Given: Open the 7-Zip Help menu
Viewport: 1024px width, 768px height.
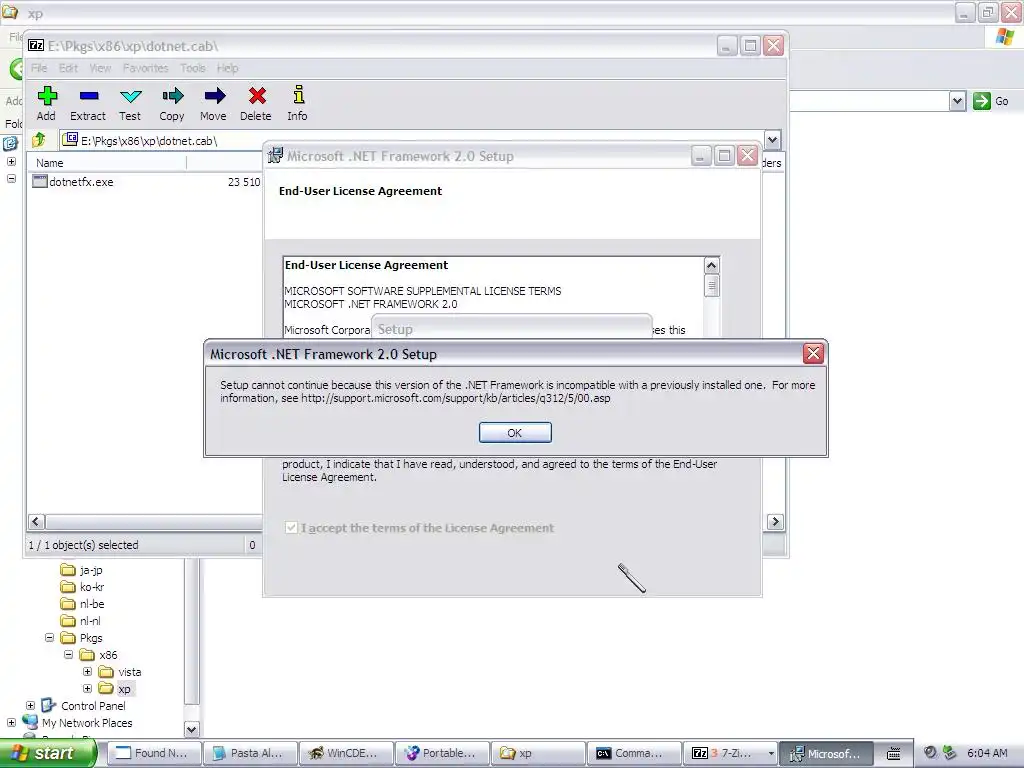Looking at the screenshot, I should pyautogui.click(x=227, y=68).
